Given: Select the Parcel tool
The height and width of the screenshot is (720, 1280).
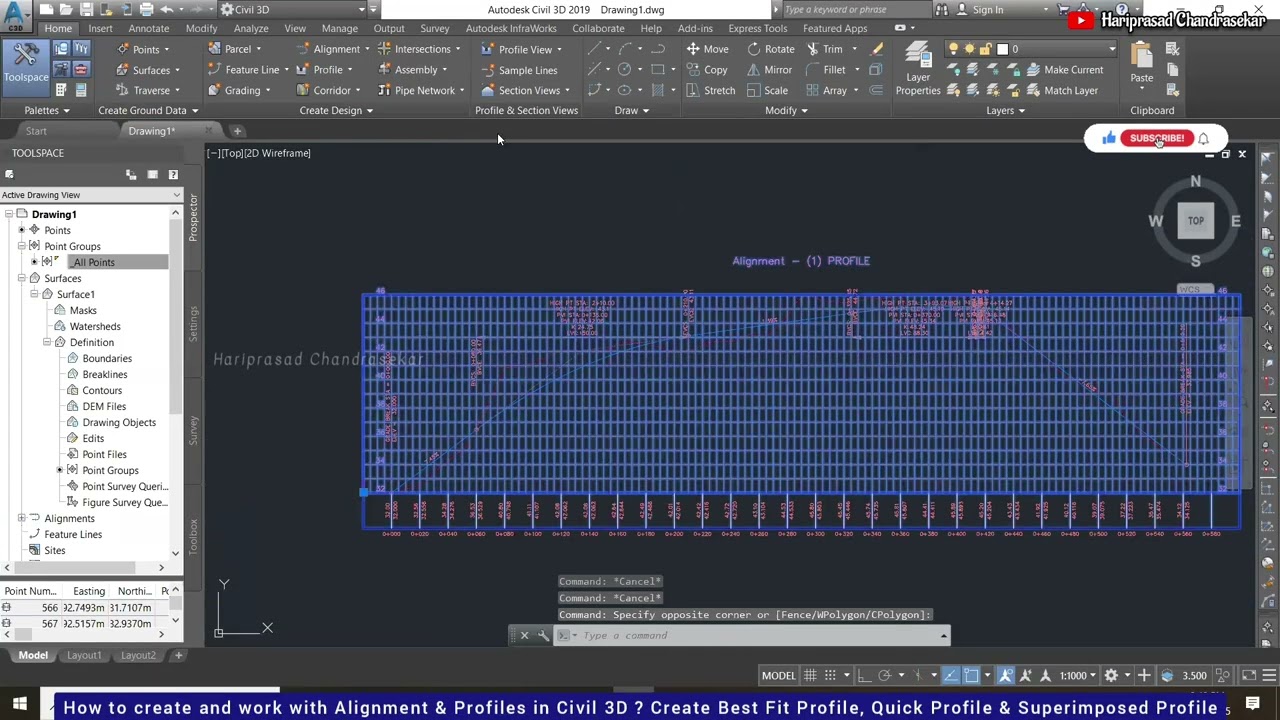Looking at the screenshot, I should [x=236, y=49].
